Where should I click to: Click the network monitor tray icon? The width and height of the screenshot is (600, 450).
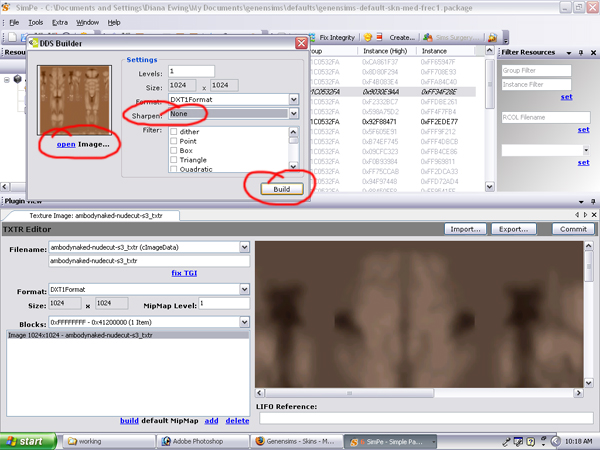click(x=518, y=442)
